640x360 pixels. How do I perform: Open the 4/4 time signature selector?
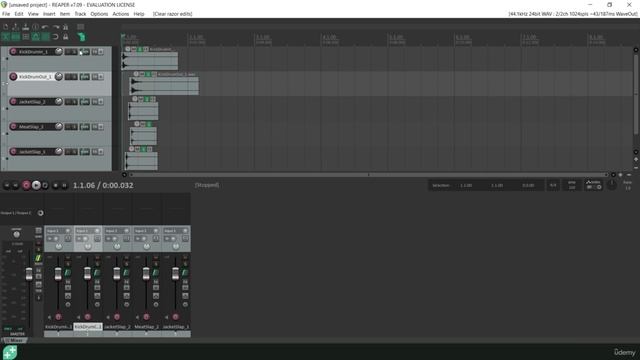(553, 185)
